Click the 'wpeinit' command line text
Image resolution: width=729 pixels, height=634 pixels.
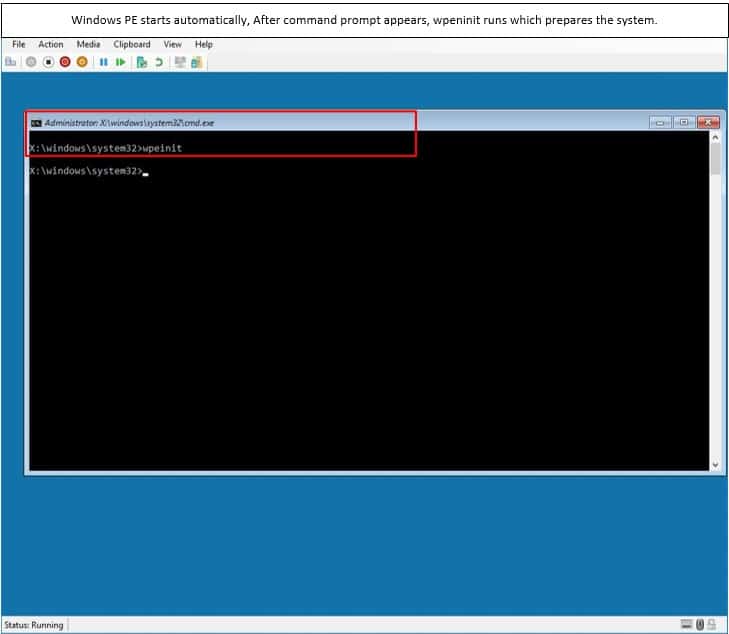point(162,148)
